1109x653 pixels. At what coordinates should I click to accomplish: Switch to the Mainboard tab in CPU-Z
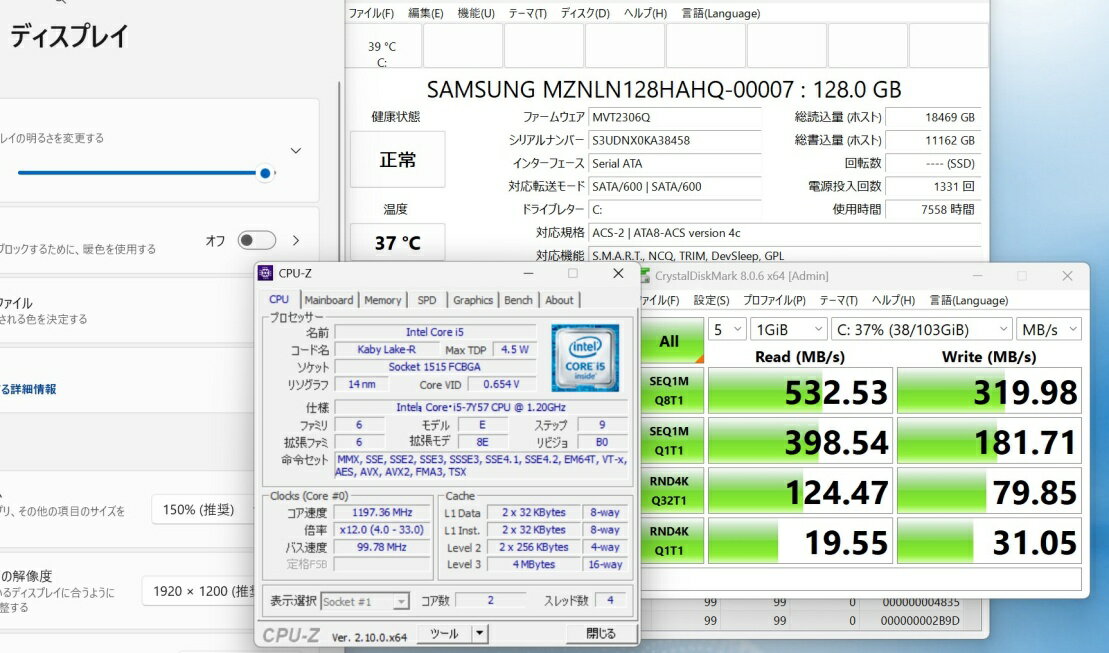pyautogui.click(x=329, y=300)
